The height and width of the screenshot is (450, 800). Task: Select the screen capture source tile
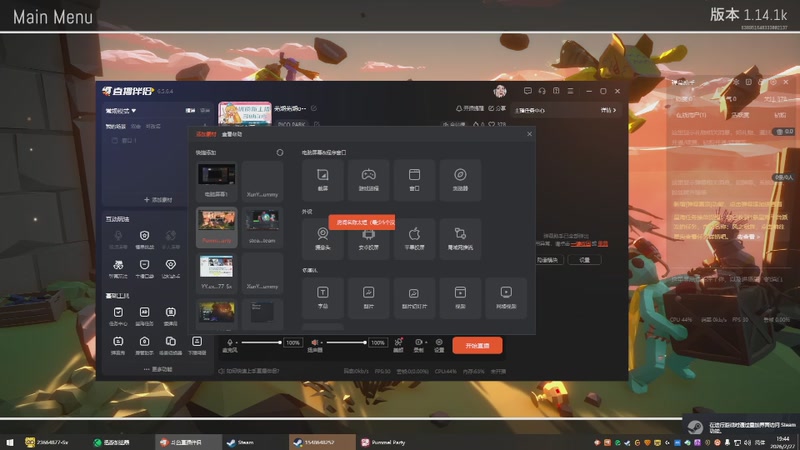(x=322, y=180)
